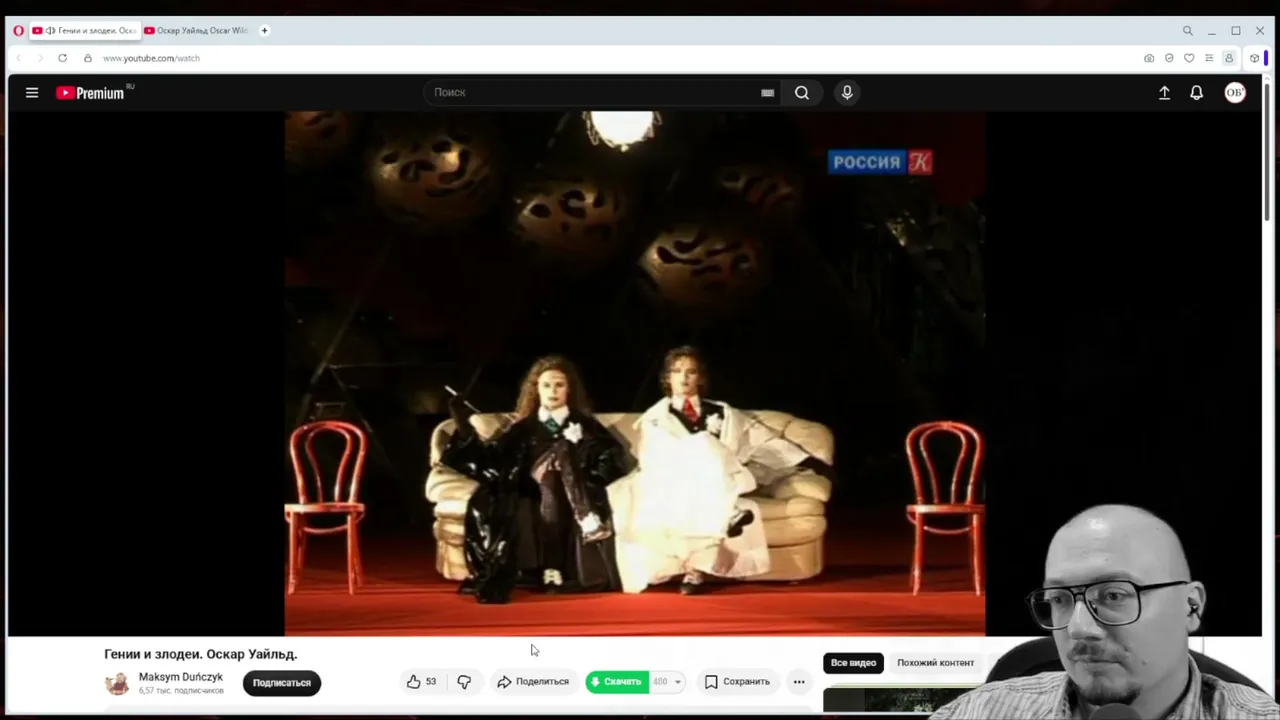Screen dimensions: 1280x720
Task: Open the shield check icon in address bar
Action: (x=1169, y=58)
